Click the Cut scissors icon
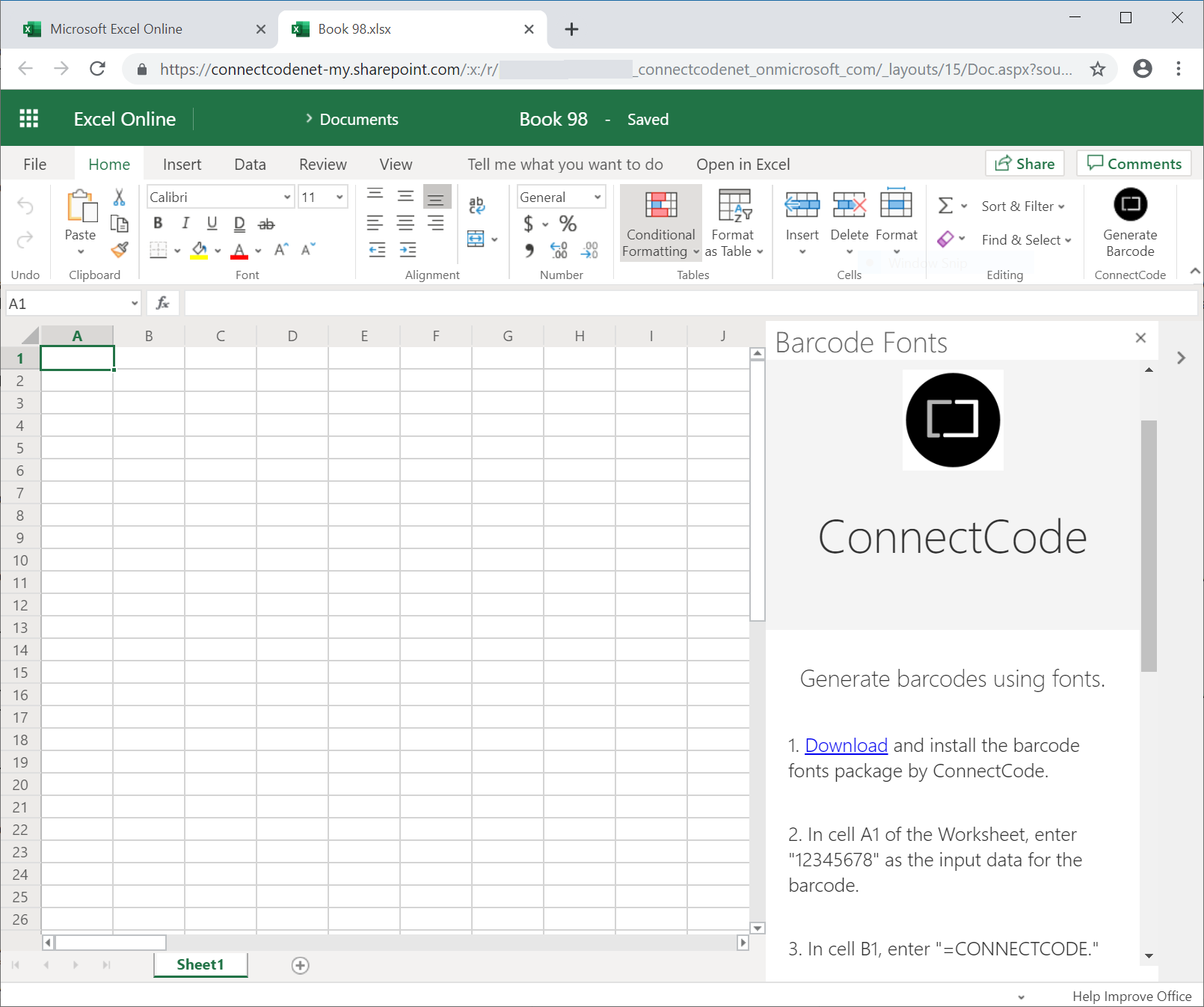The image size is (1204, 1007). (x=119, y=197)
